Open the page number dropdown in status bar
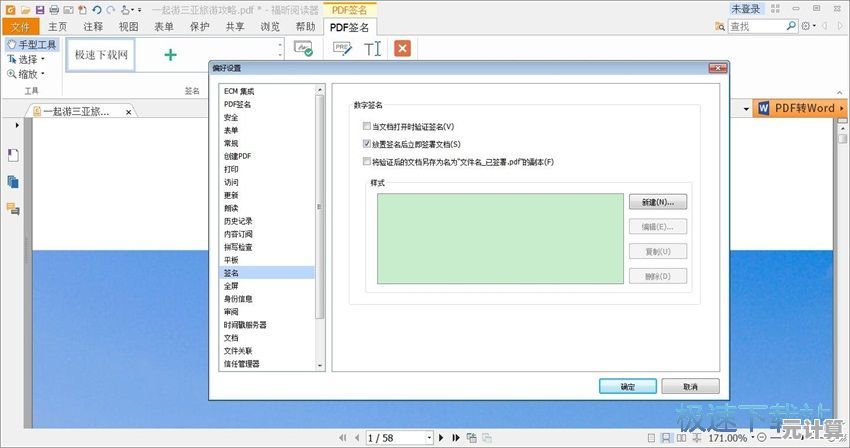 pos(429,438)
